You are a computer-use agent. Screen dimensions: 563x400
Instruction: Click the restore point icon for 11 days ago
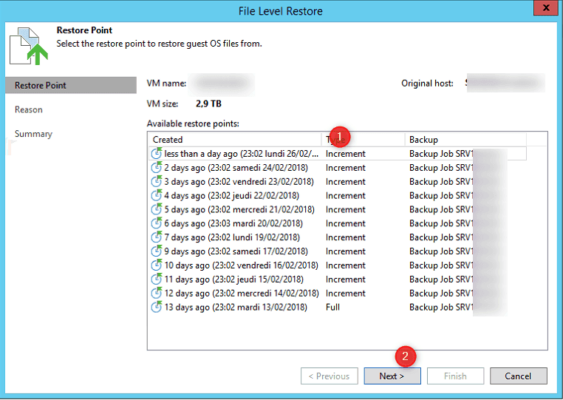click(x=156, y=279)
